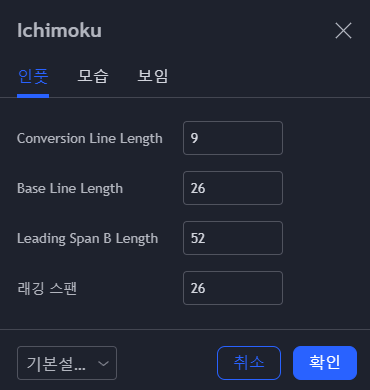Click the Base Line Length label text
This screenshot has height=390, width=370.
(70, 189)
